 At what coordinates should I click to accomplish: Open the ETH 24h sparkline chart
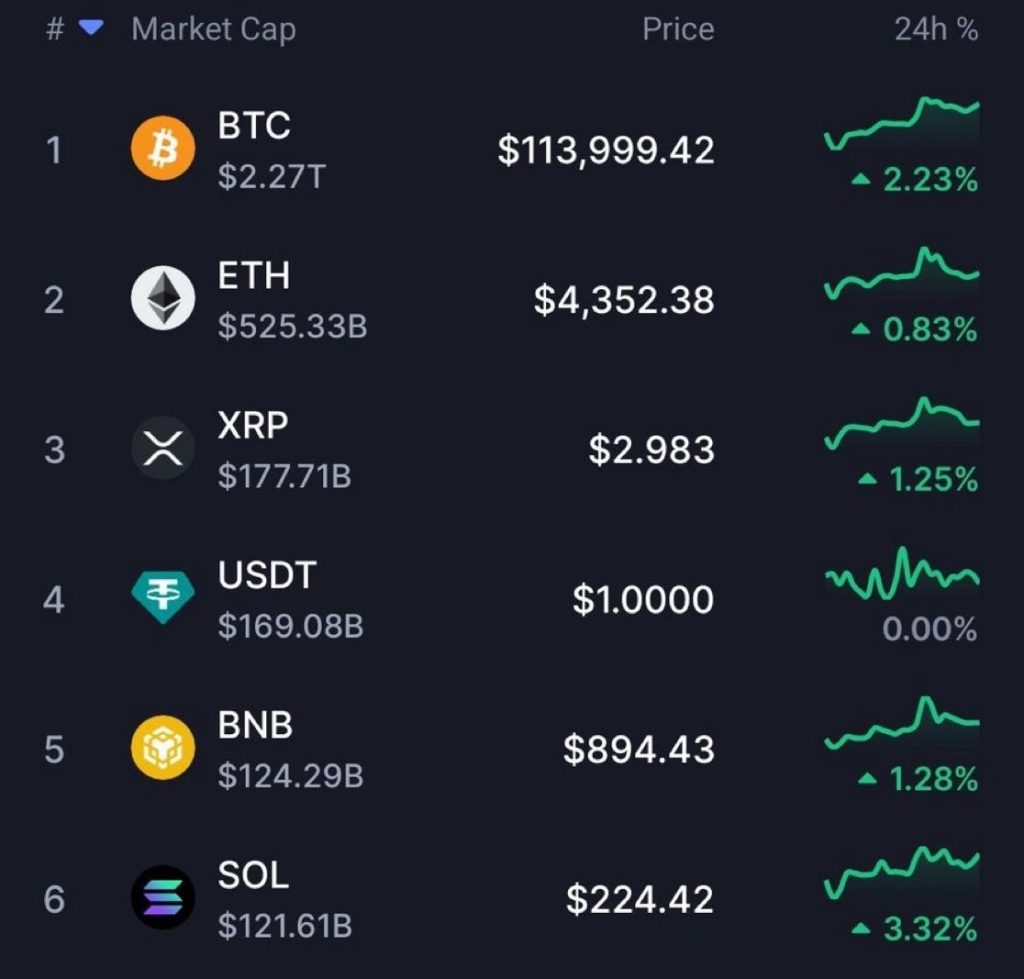tap(901, 272)
